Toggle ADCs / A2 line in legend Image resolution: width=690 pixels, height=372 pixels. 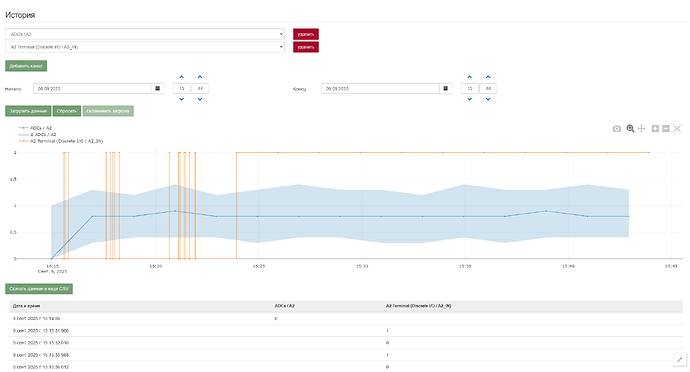35,128
